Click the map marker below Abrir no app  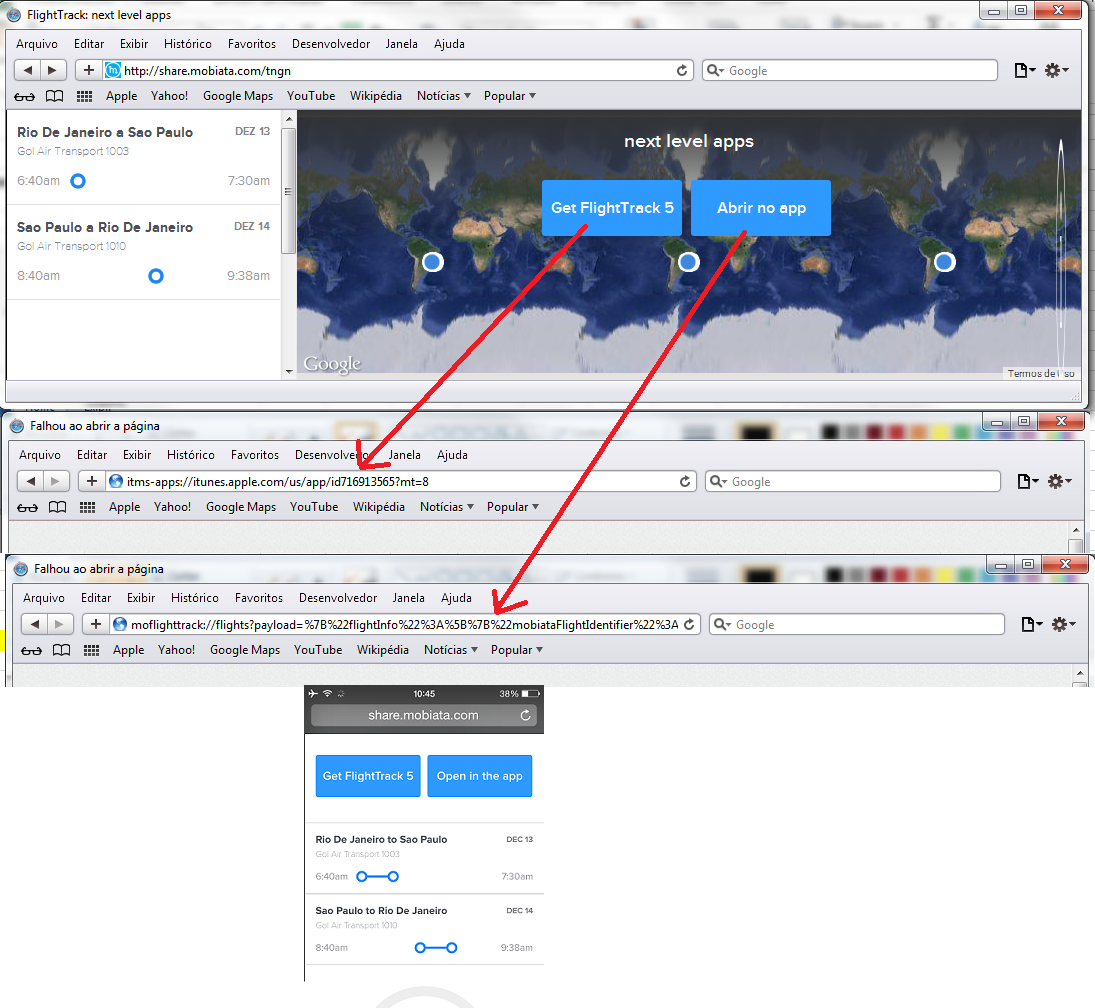(x=689, y=262)
